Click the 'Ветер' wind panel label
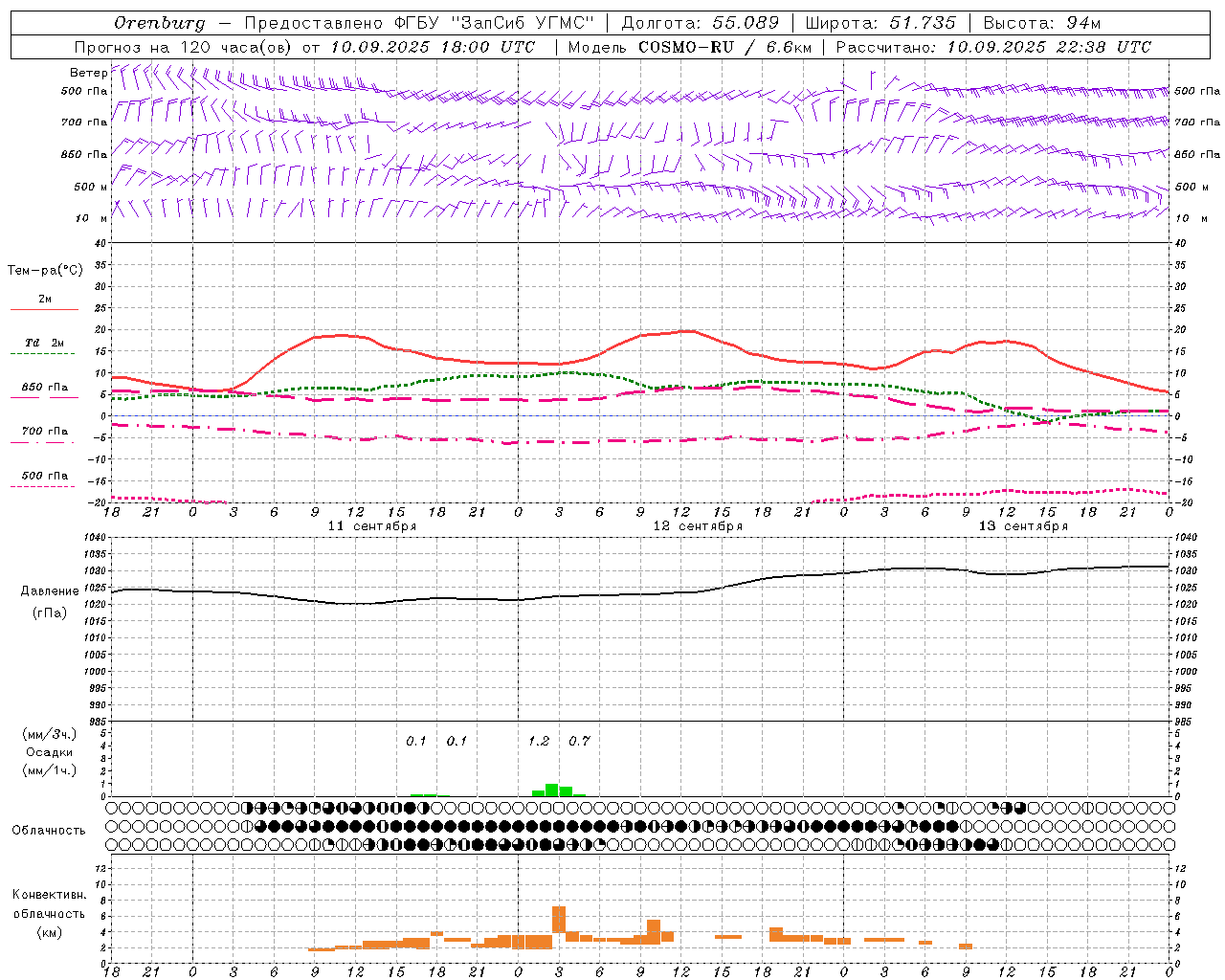This screenshot has width=1225, height=980. (88, 73)
